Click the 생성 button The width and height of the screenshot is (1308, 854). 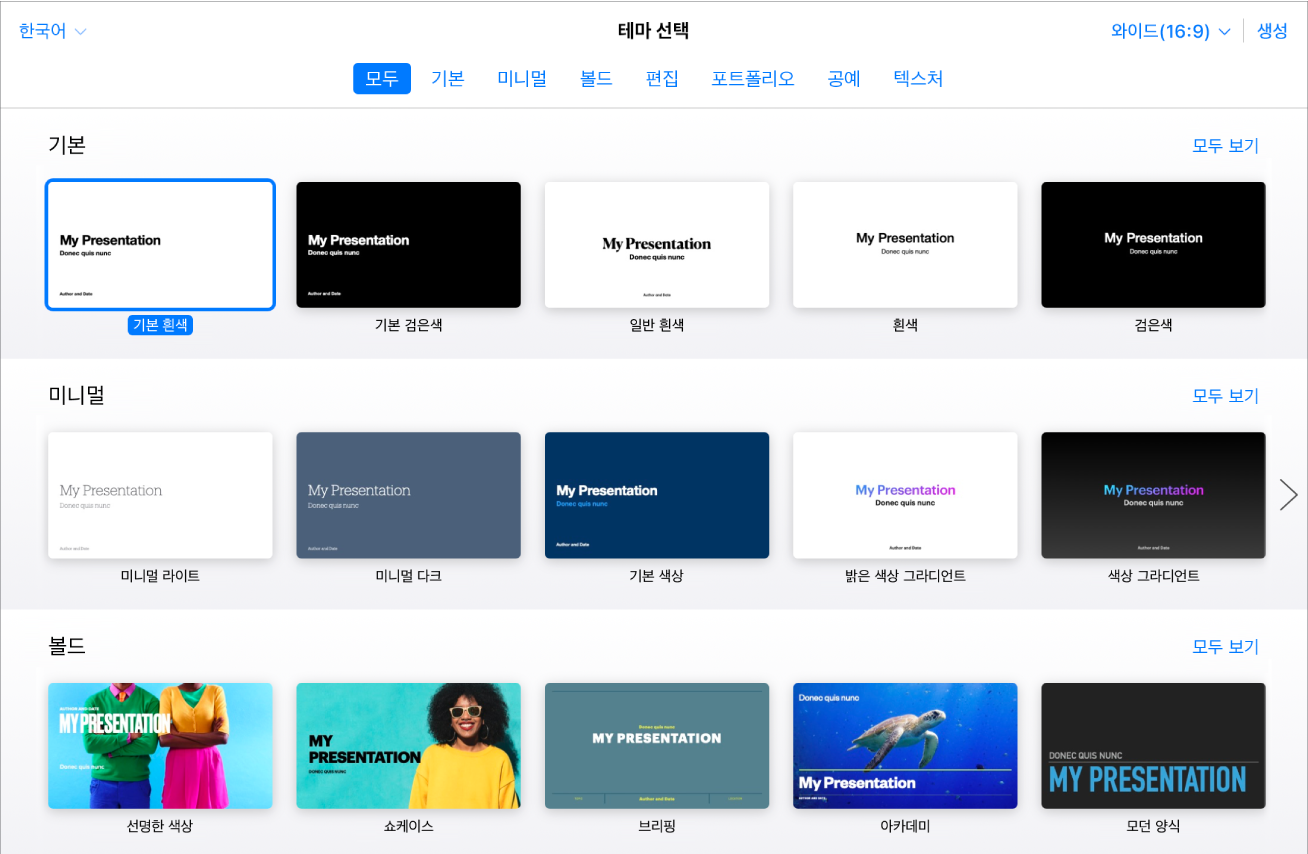tap(1272, 30)
